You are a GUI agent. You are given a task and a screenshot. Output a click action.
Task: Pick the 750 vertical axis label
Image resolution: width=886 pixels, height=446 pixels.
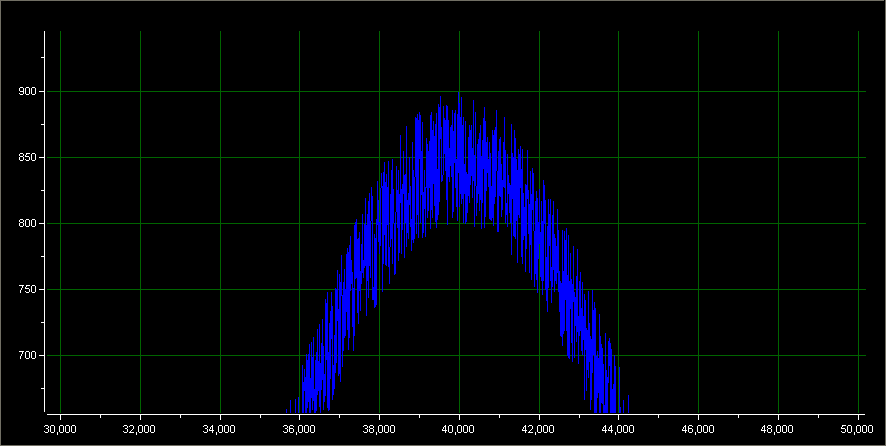click(x=27, y=290)
